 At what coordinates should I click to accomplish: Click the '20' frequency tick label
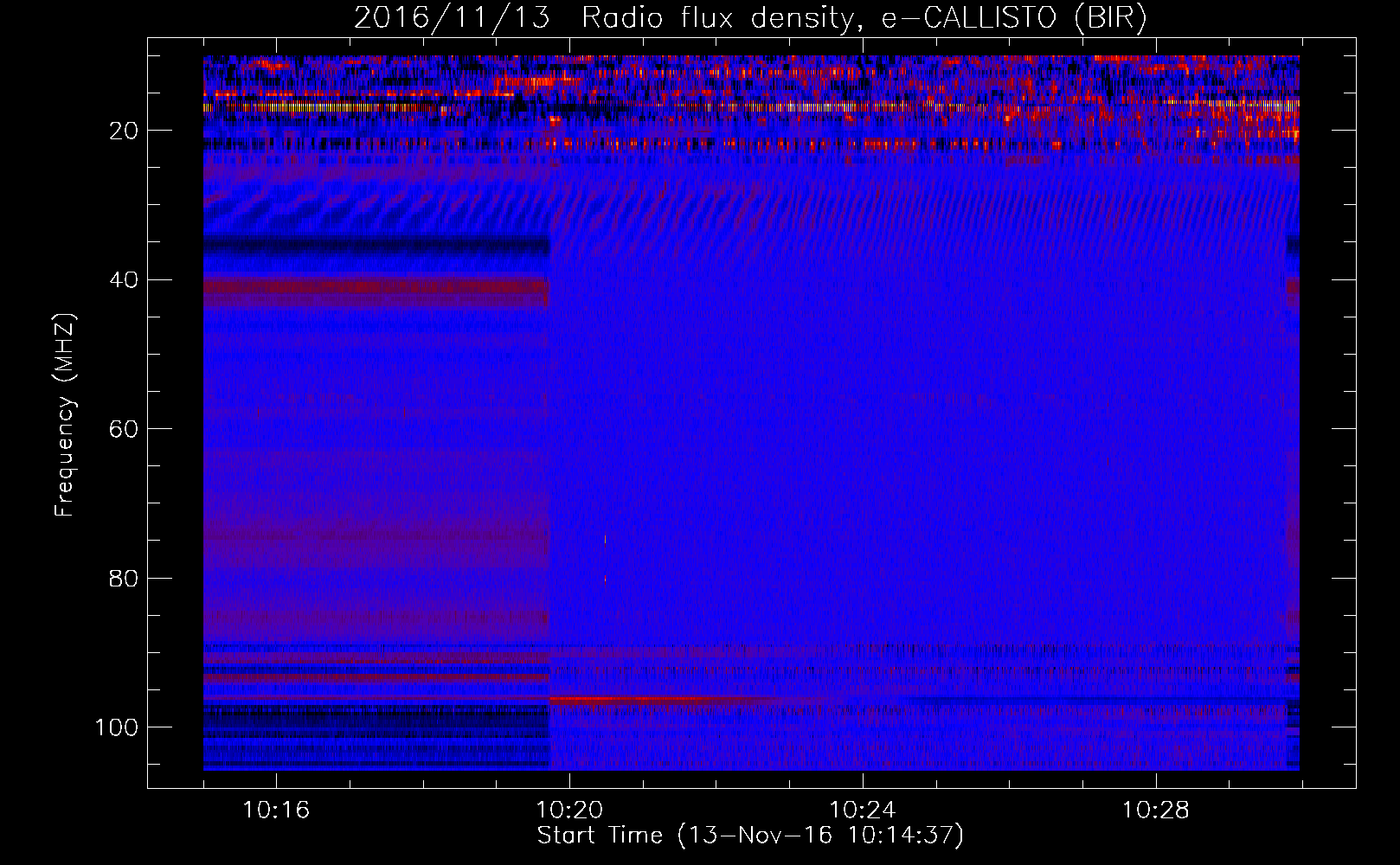point(125,131)
